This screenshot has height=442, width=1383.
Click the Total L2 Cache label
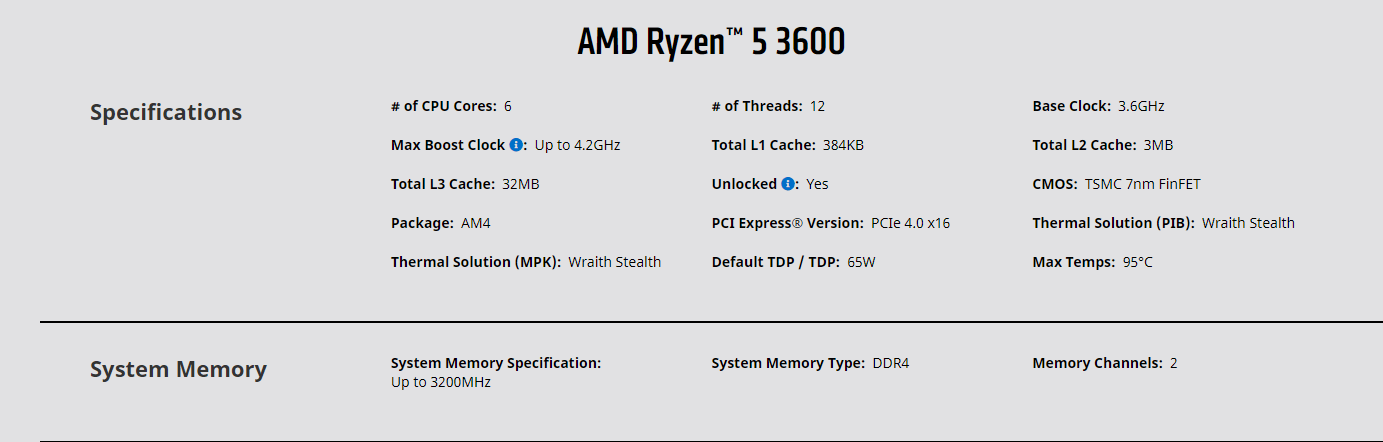tap(1084, 145)
